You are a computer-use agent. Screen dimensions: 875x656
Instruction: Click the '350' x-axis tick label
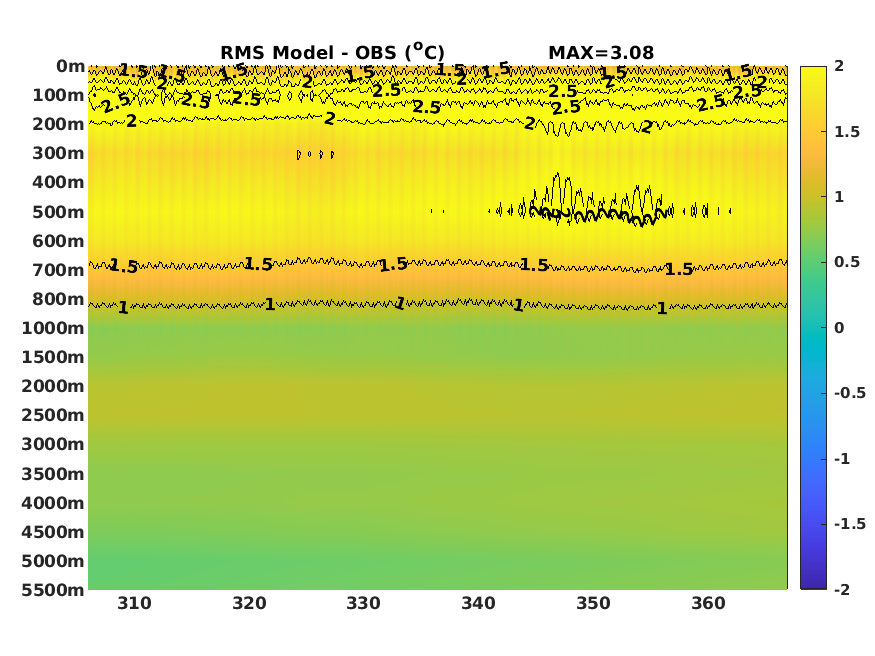pyautogui.click(x=593, y=604)
